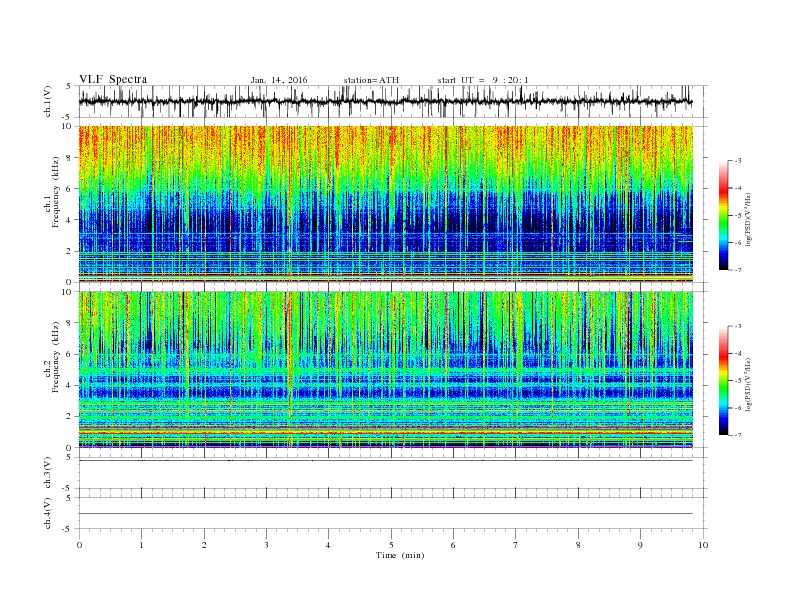Click the flat ch.3 voltage trace line

386,461
